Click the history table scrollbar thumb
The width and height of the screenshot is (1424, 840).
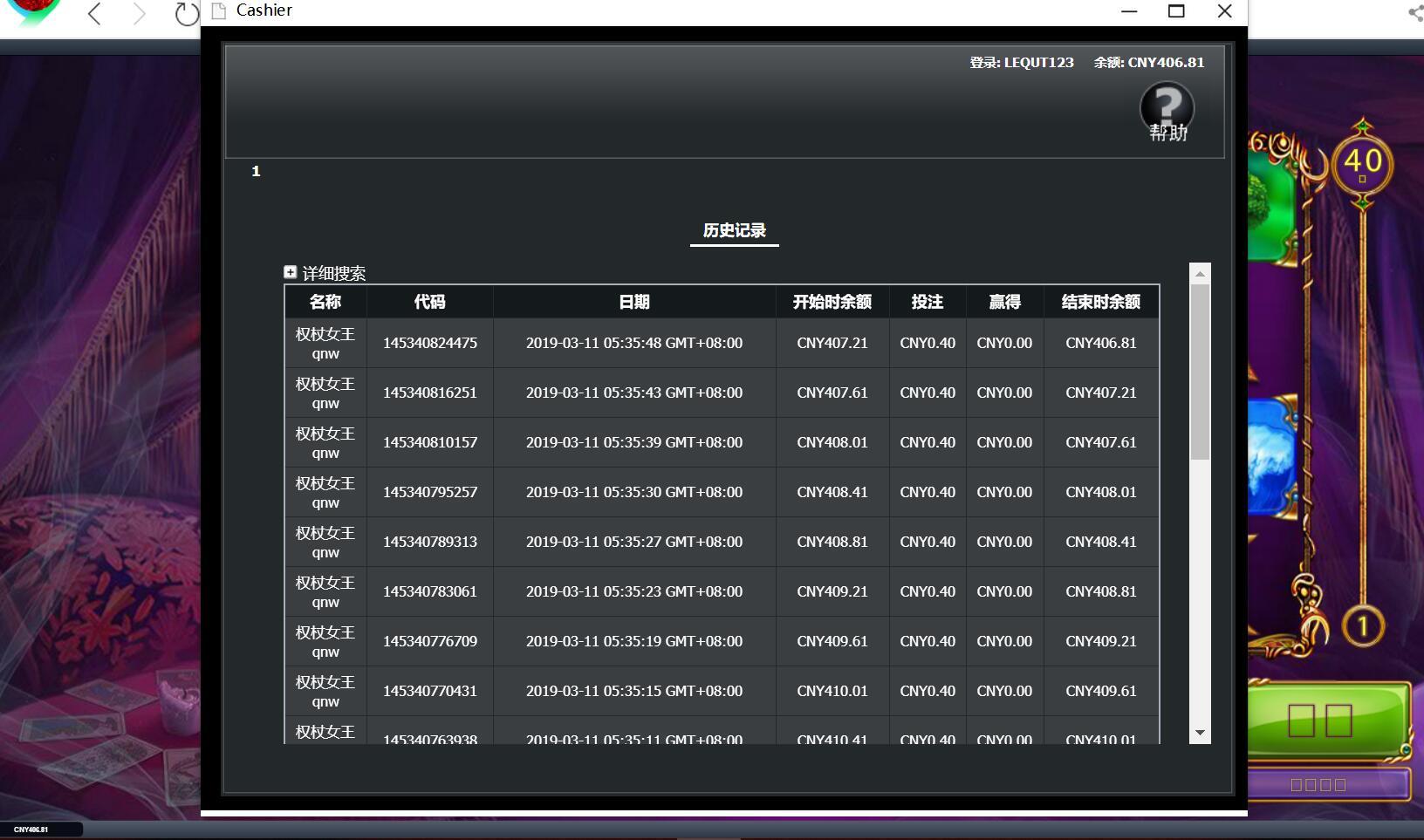1200,372
